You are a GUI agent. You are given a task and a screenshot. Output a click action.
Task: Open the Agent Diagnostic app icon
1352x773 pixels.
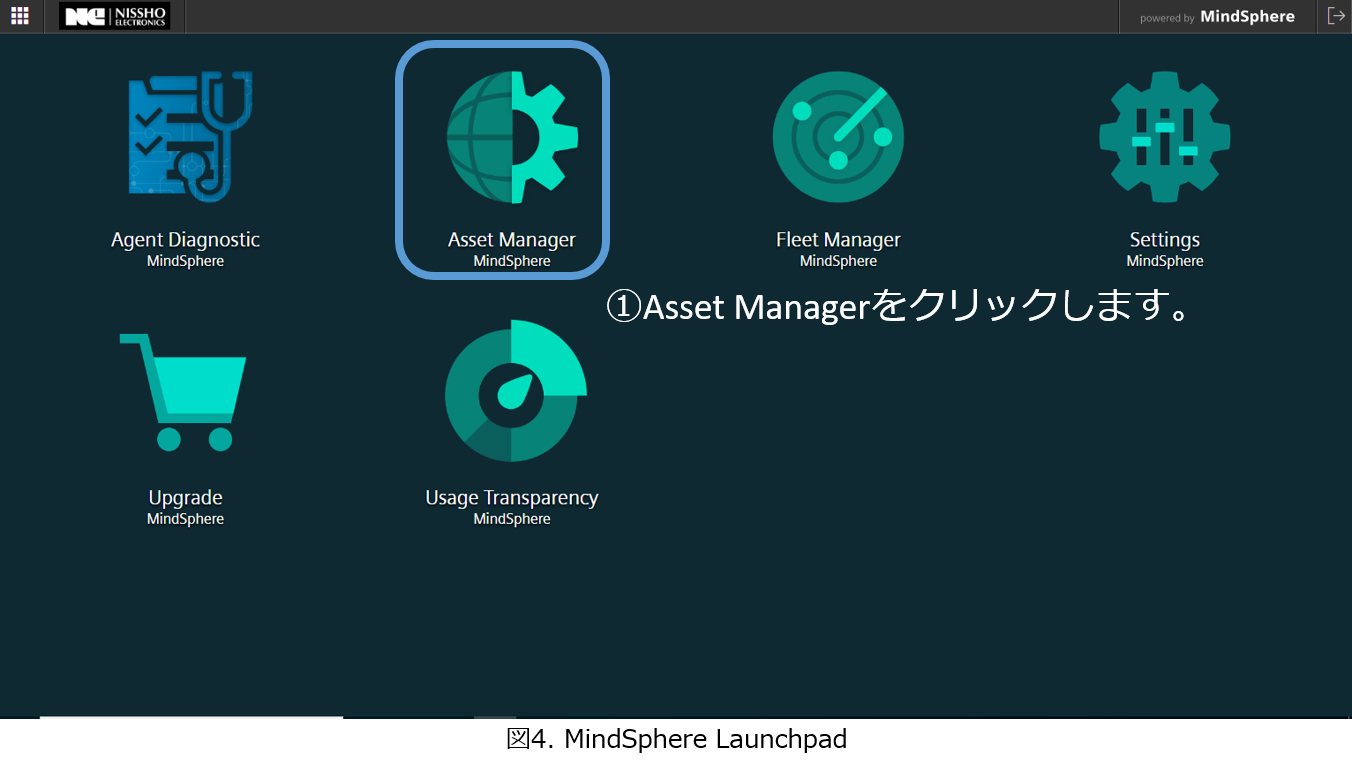tap(190, 137)
